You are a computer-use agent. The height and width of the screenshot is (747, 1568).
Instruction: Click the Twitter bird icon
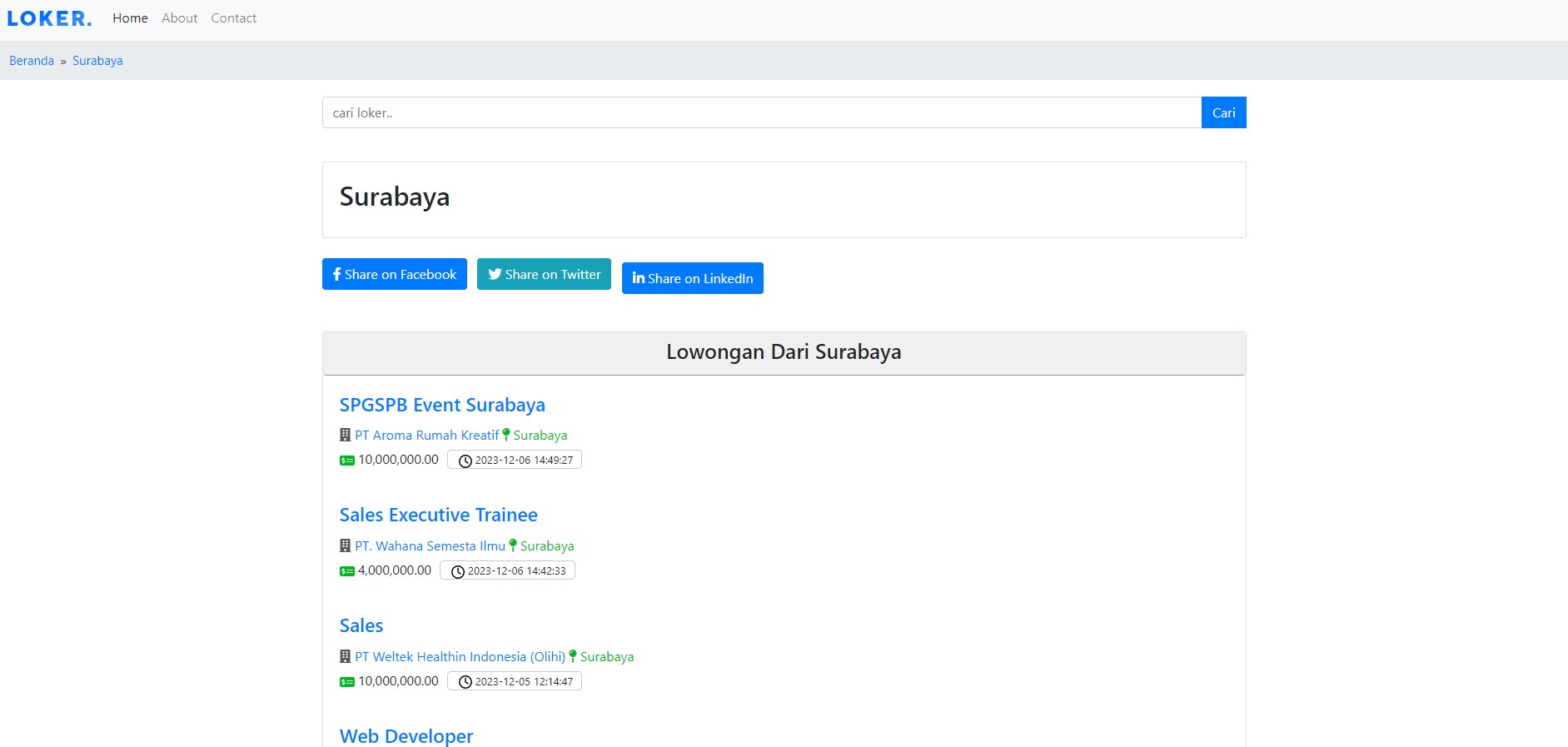(495, 274)
